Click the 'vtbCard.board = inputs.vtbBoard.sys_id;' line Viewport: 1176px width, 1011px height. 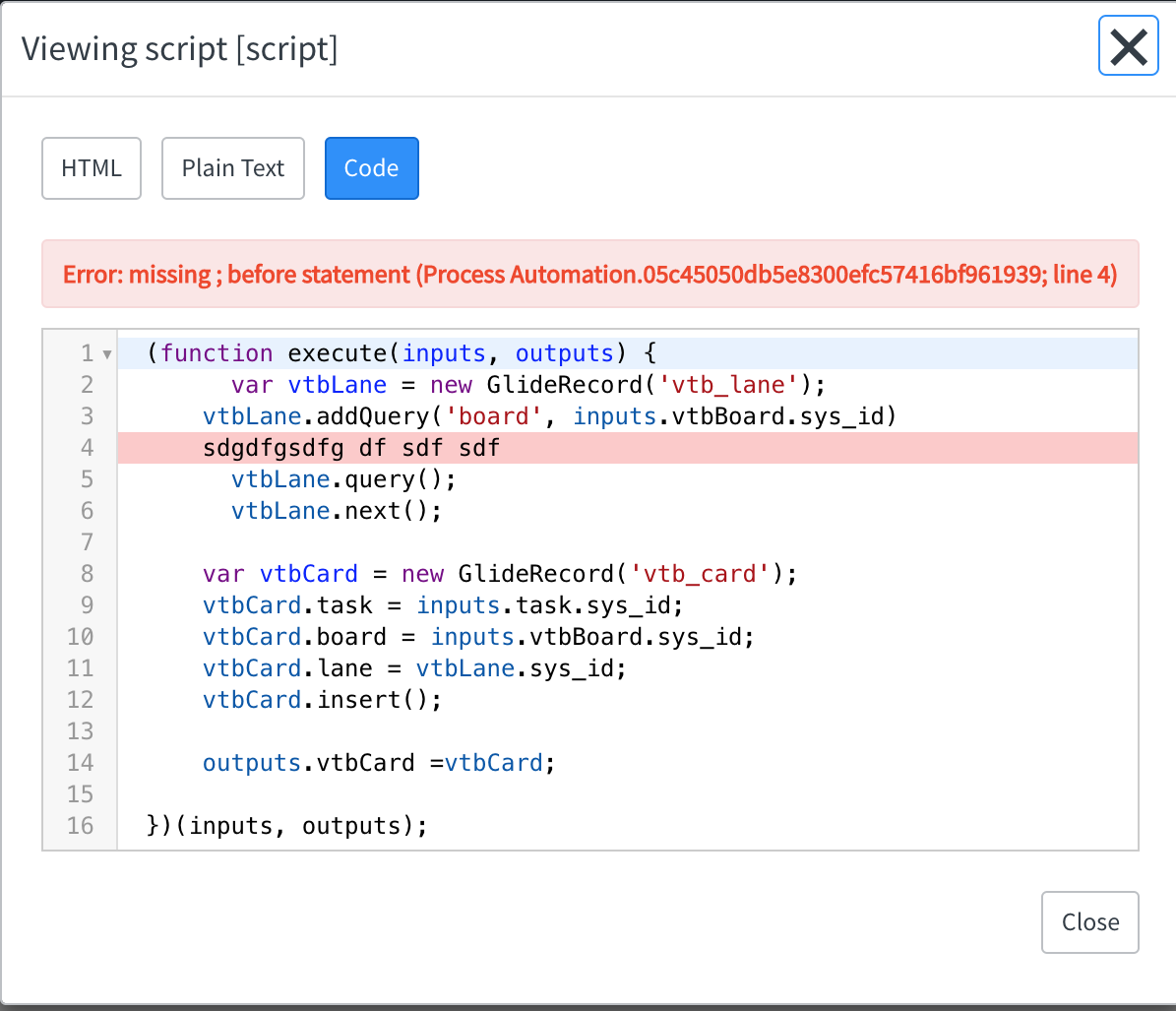pos(628,637)
